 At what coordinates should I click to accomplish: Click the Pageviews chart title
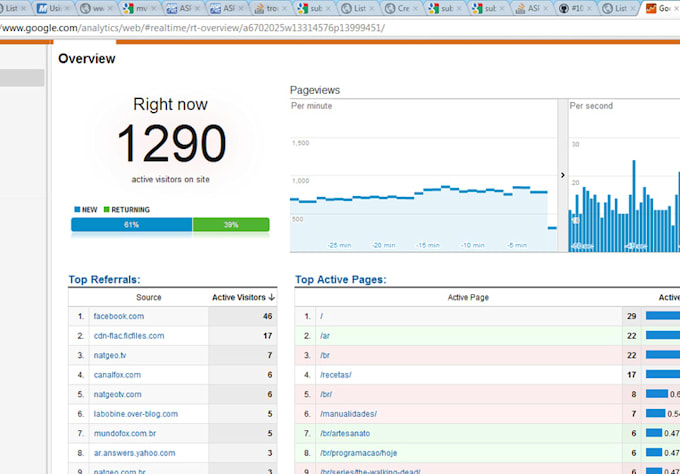point(315,90)
